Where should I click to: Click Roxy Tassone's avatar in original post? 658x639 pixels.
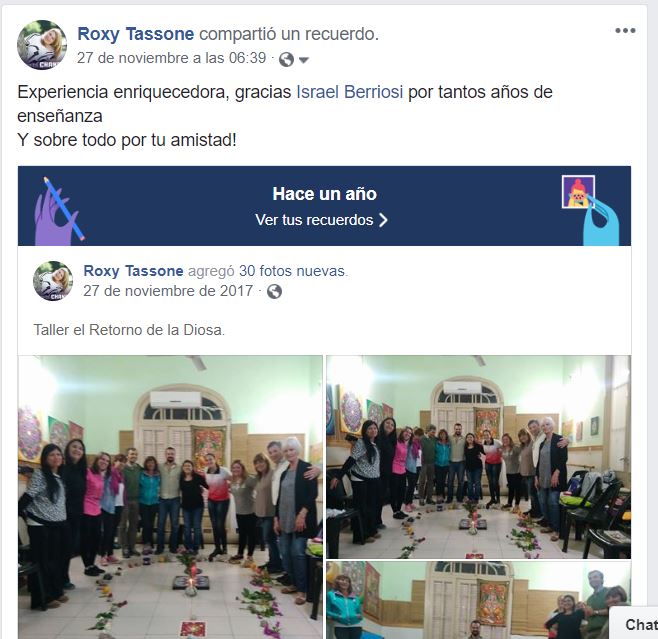[x=52, y=281]
